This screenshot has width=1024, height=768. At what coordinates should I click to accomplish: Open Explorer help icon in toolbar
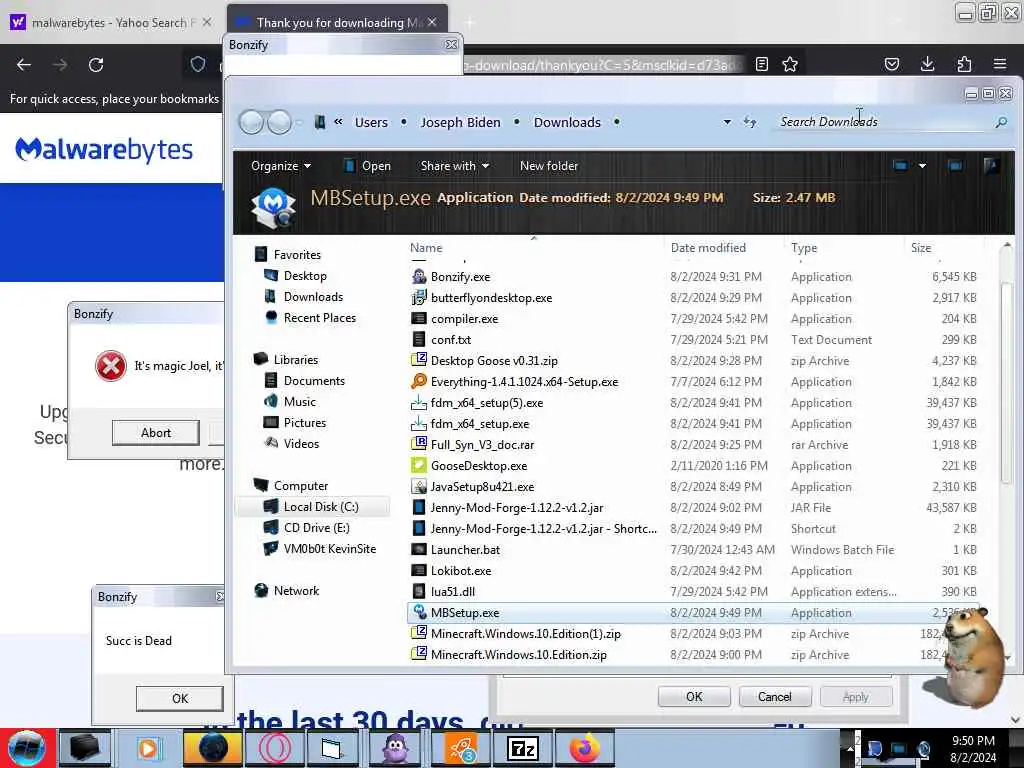click(991, 166)
